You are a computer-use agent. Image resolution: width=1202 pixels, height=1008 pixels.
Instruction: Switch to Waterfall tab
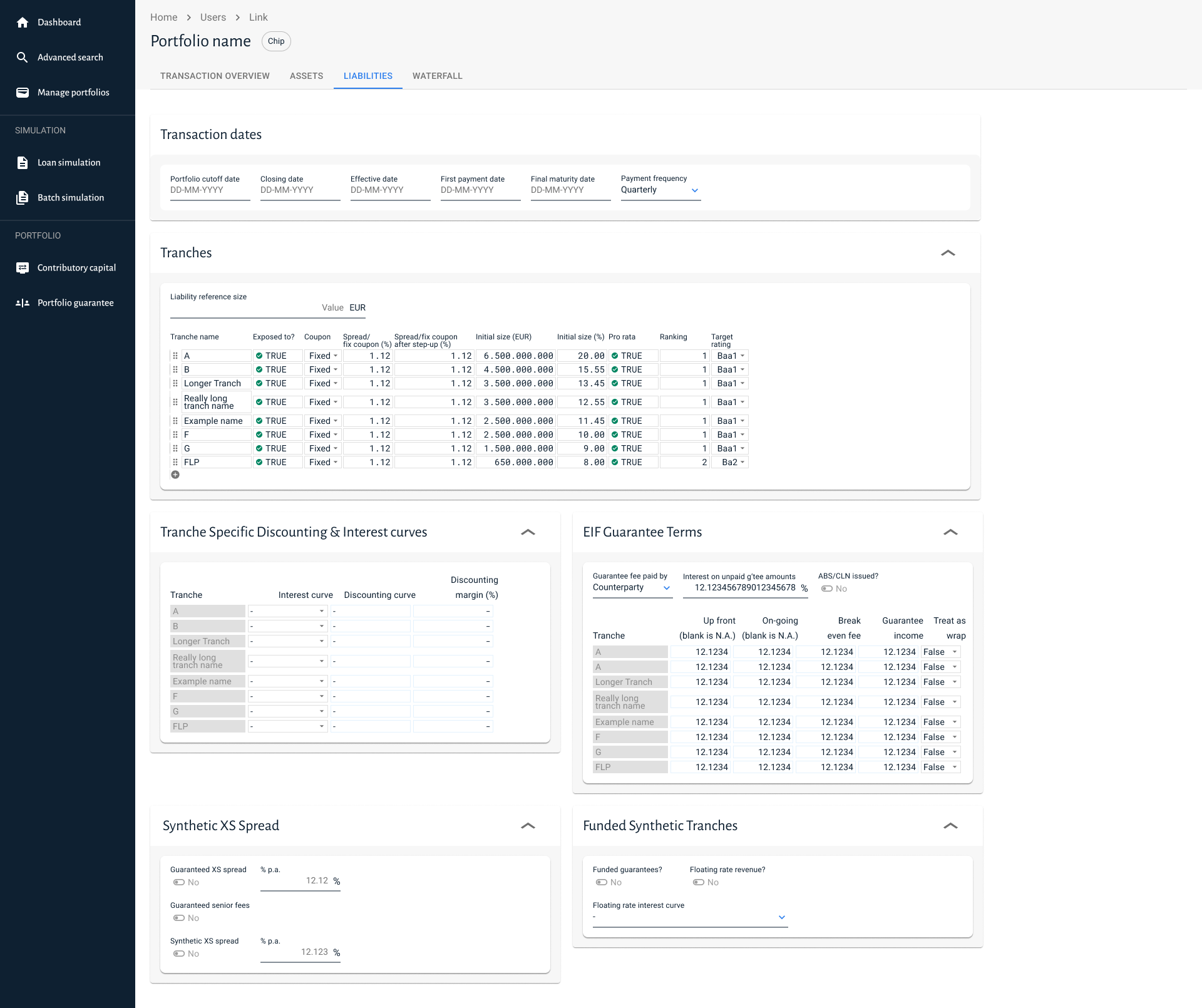[x=438, y=76]
